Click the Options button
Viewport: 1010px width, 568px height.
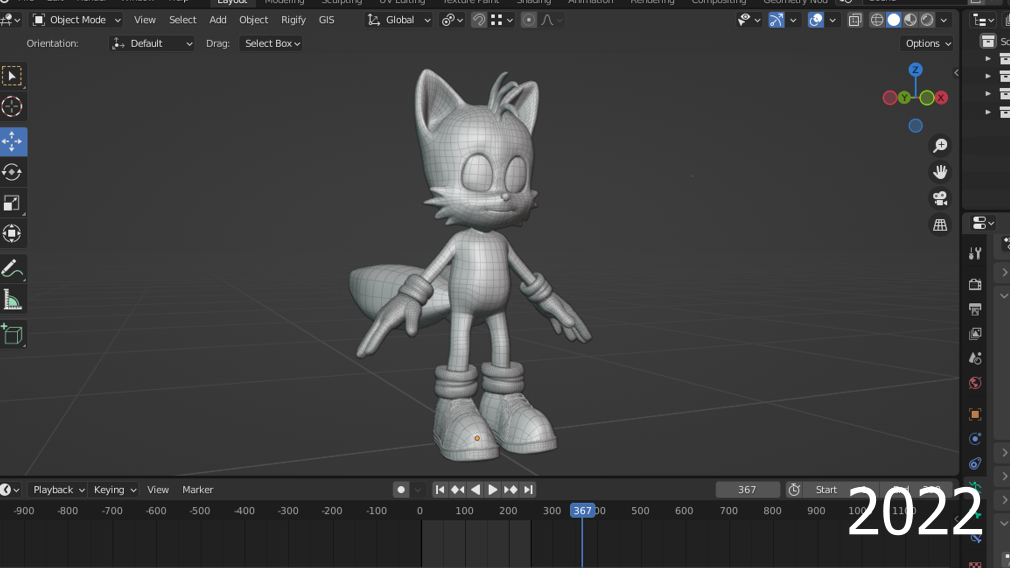(927, 43)
